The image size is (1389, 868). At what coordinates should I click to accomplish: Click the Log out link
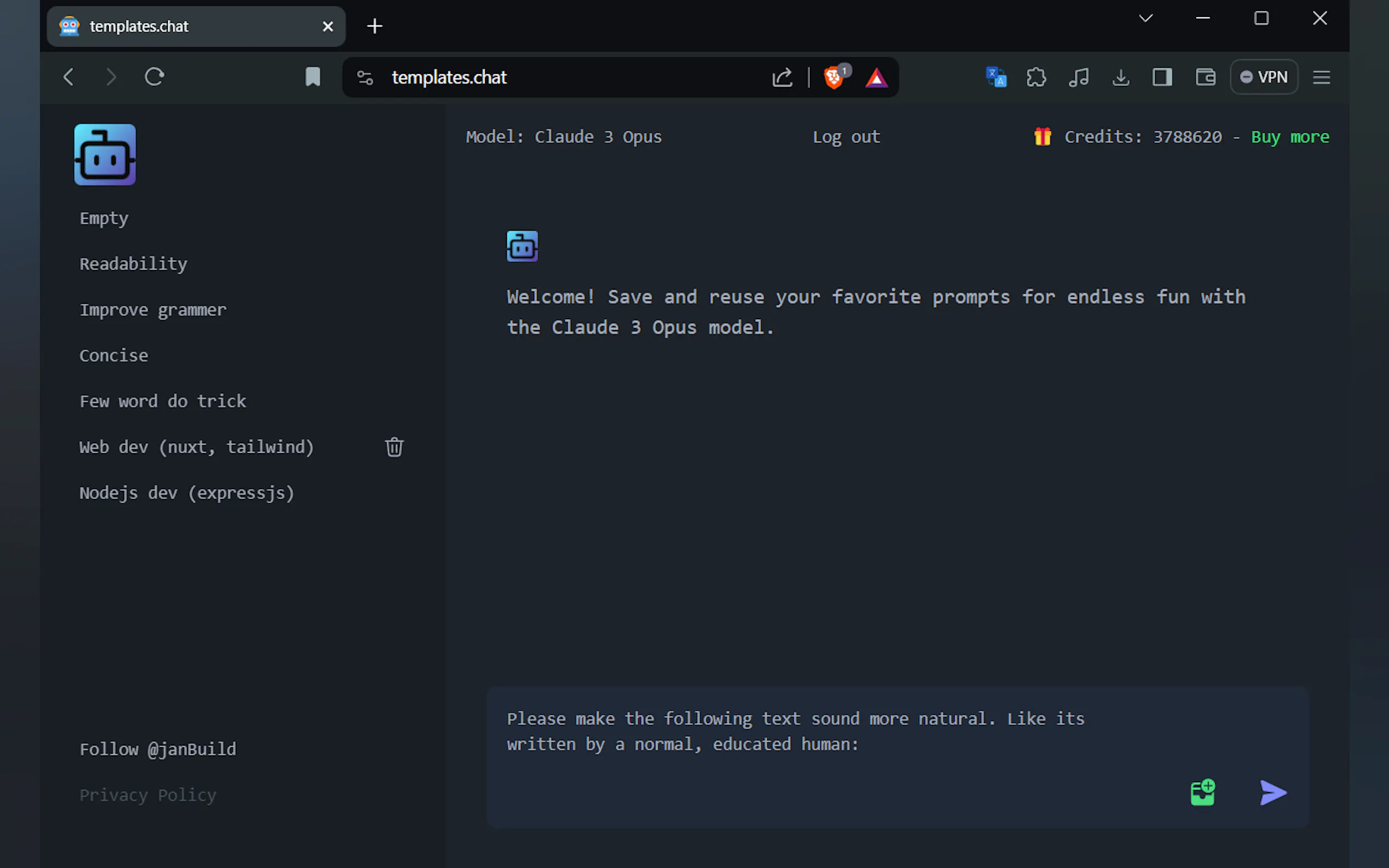click(x=846, y=137)
